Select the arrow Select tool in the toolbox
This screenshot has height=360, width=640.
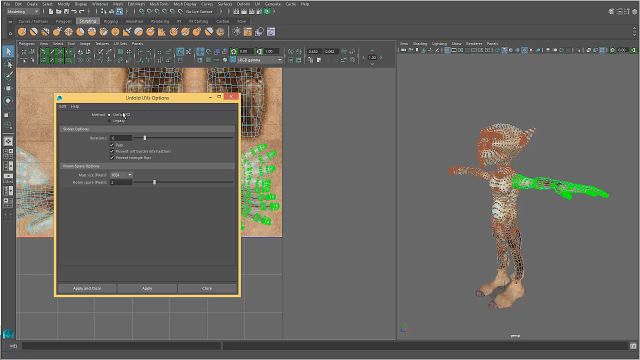click(9, 52)
